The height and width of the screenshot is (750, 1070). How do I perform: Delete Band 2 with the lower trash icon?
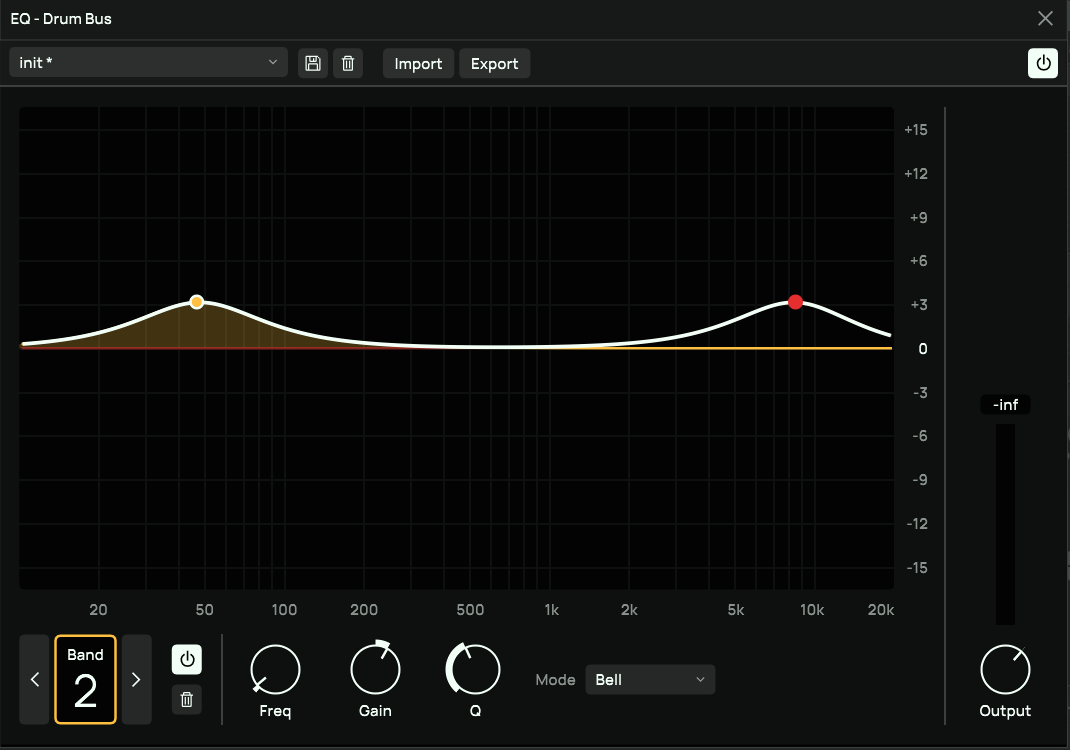[x=186, y=700]
